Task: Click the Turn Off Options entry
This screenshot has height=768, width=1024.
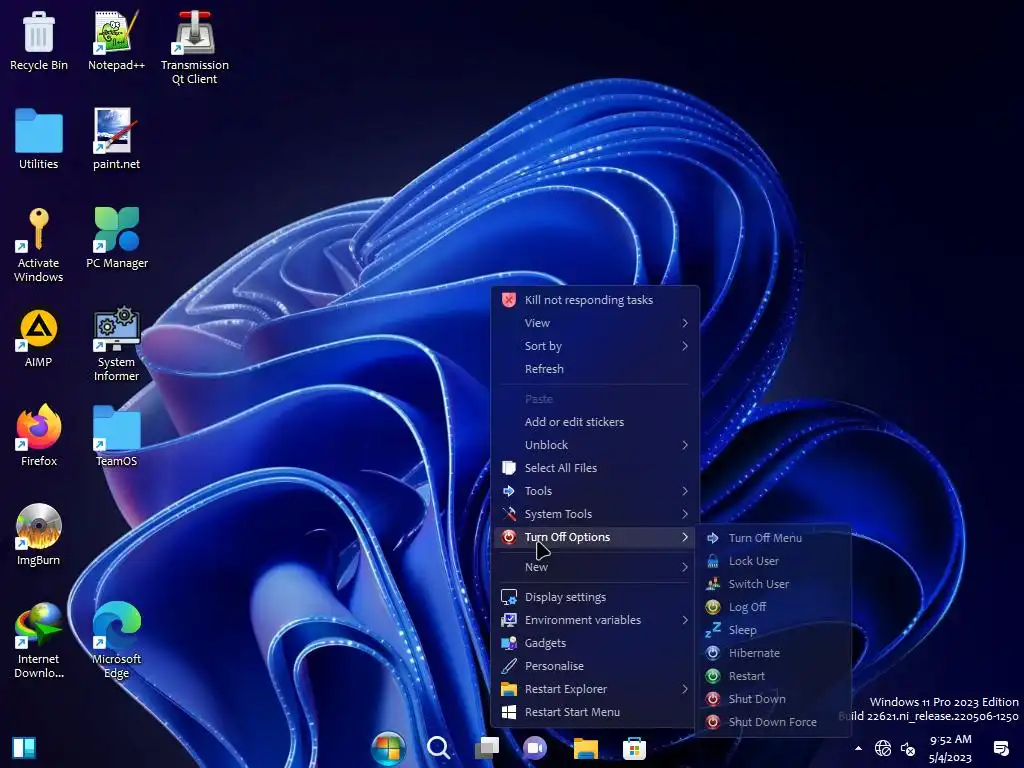Action: coord(595,537)
